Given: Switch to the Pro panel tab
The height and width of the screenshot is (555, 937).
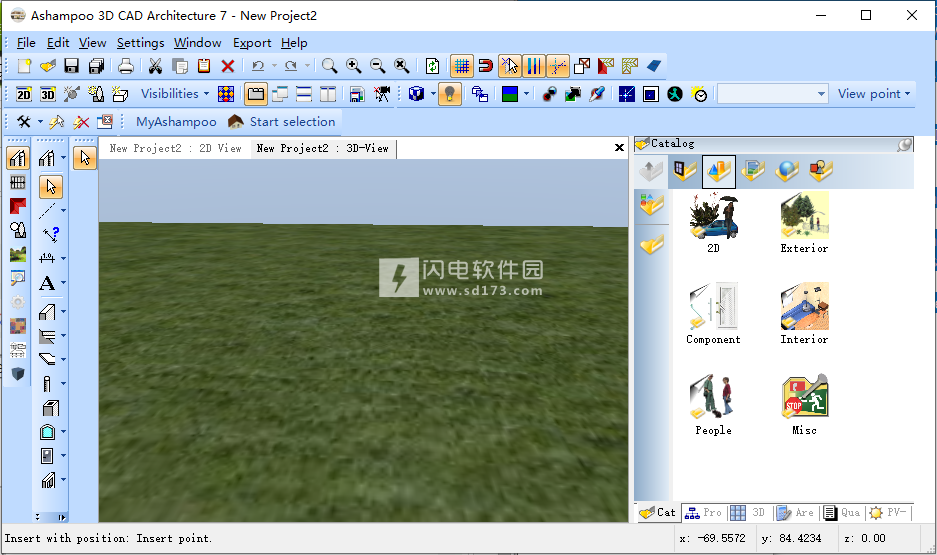Looking at the screenshot, I should pos(704,513).
